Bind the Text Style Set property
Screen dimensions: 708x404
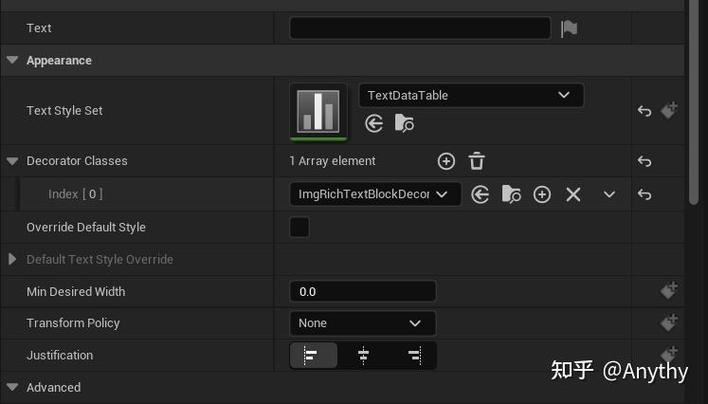click(x=669, y=110)
